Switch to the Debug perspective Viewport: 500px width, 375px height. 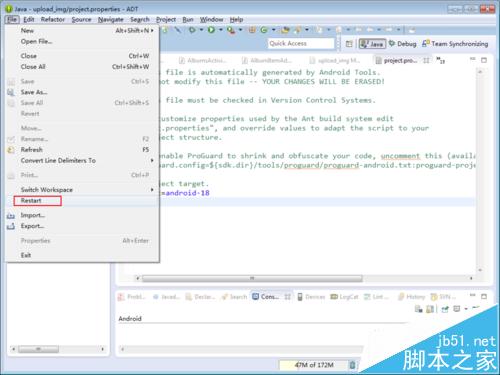[403, 44]
